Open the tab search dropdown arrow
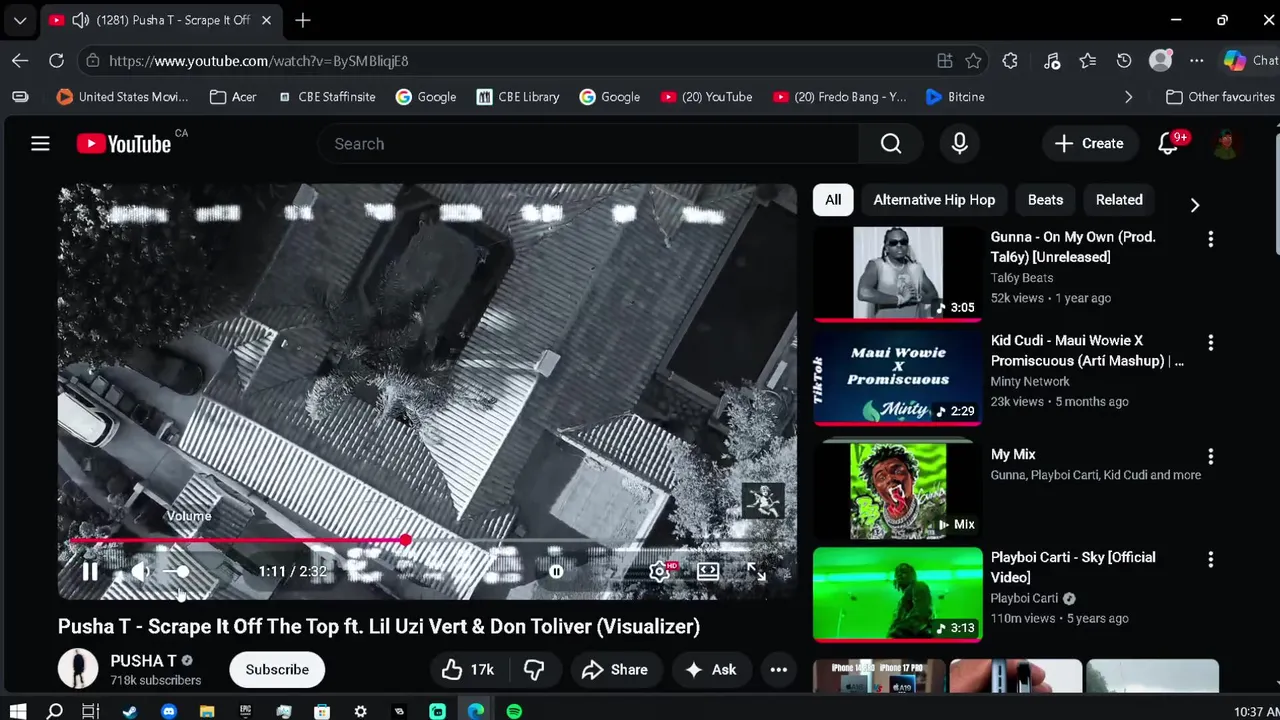Screen dimensions: 1280x720 20,20
